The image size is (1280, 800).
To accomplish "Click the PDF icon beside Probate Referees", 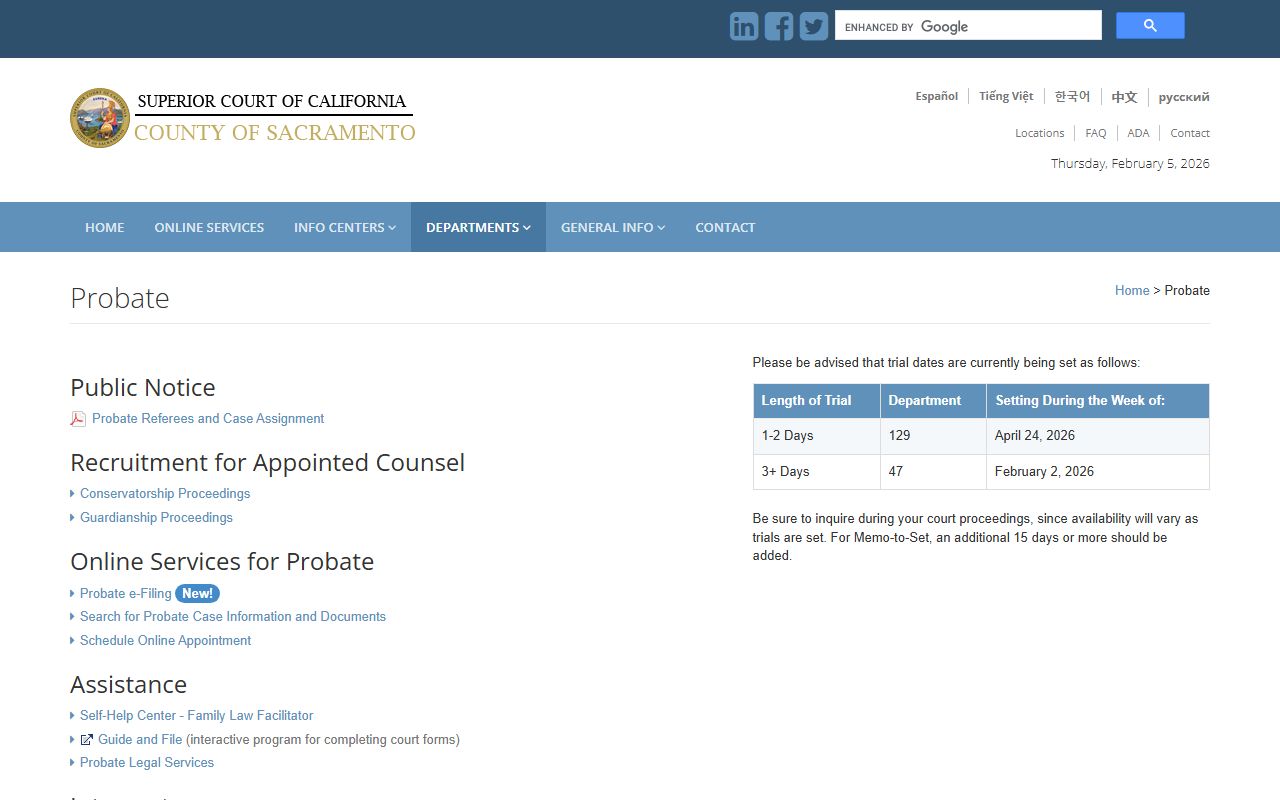I will [x=78, y=419].
